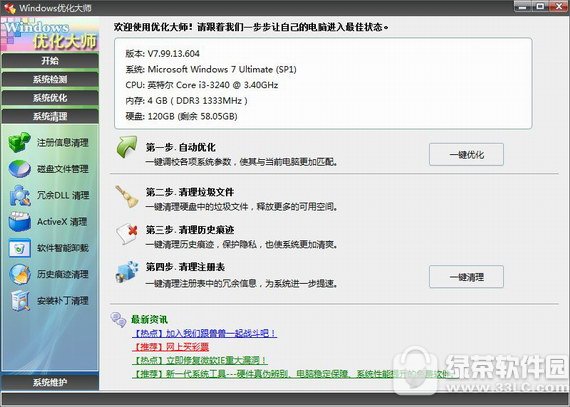Click the 软件智能卸载 label
Viewport: 570px width, 407px height.
[63, 248]
